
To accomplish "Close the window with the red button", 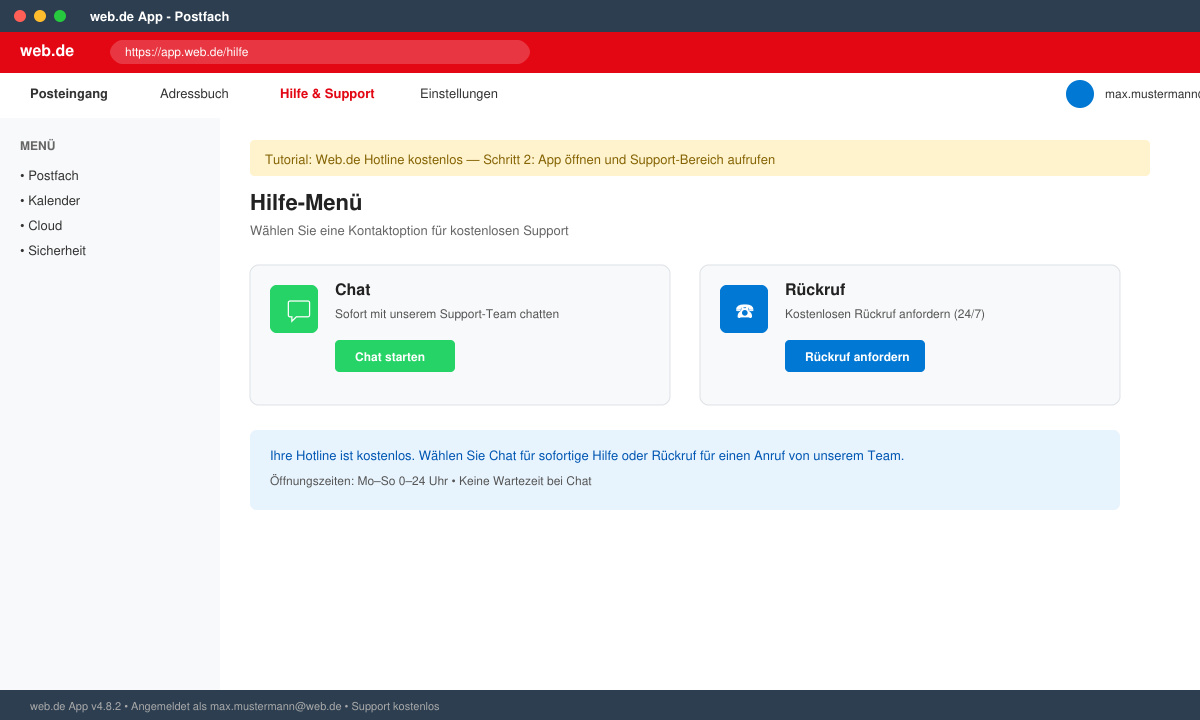I will coord(20,16).
